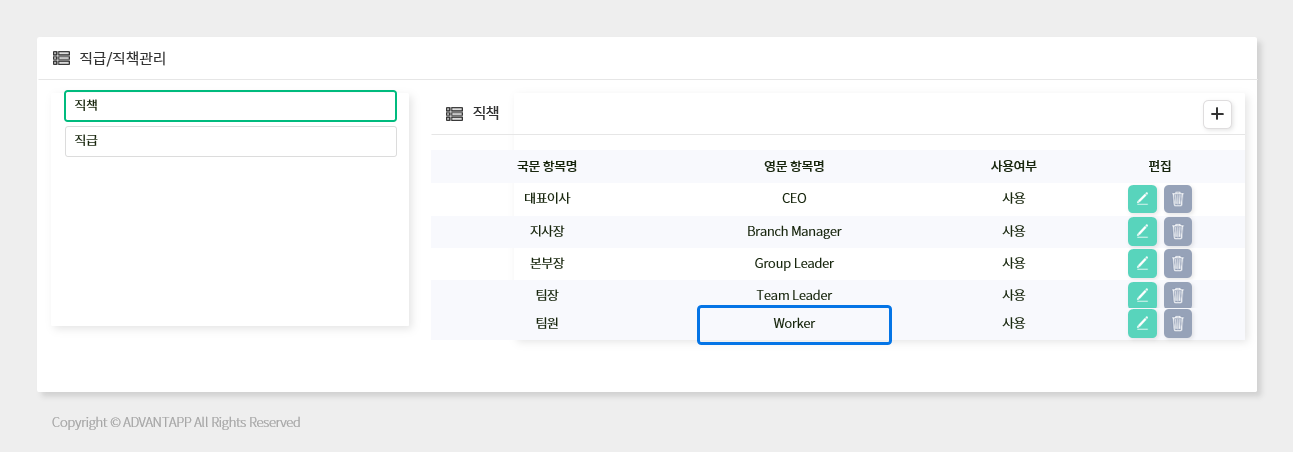Delete the 팀원 Worker row
Image resolution: width=1293 pixels, height=452 pixels.
point(1178,323)
